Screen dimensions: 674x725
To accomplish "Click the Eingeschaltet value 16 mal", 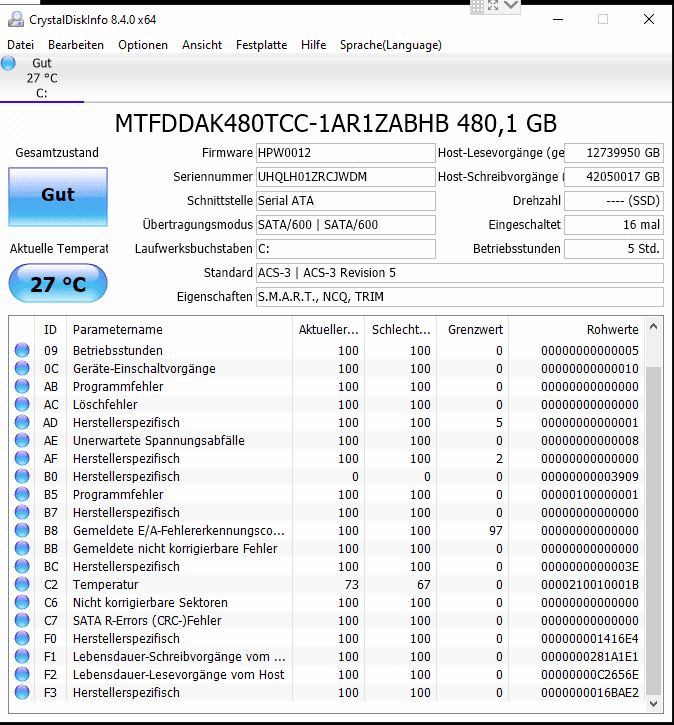I will point(614,225).
